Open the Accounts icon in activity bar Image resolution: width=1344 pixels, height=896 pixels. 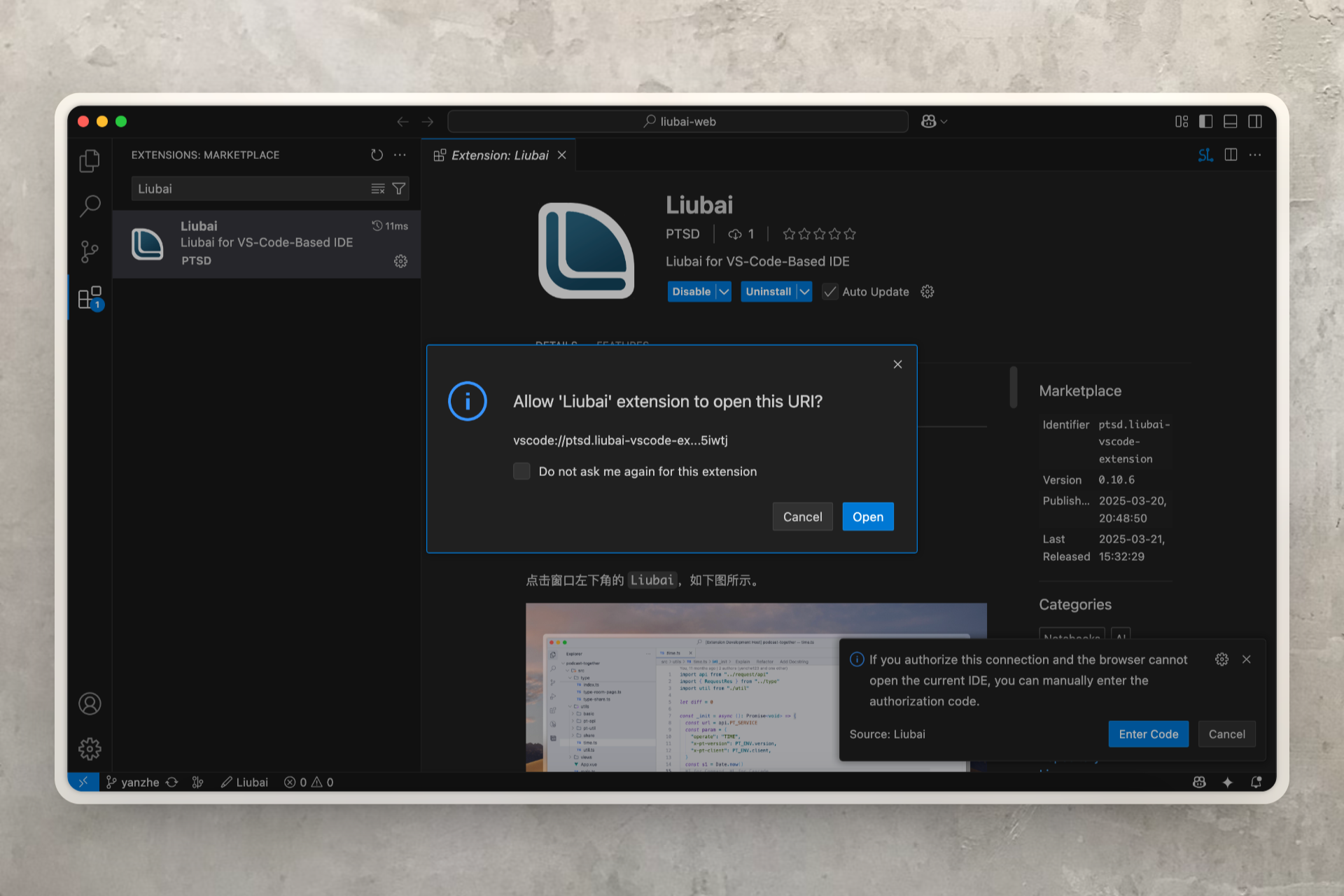(90, 703)
